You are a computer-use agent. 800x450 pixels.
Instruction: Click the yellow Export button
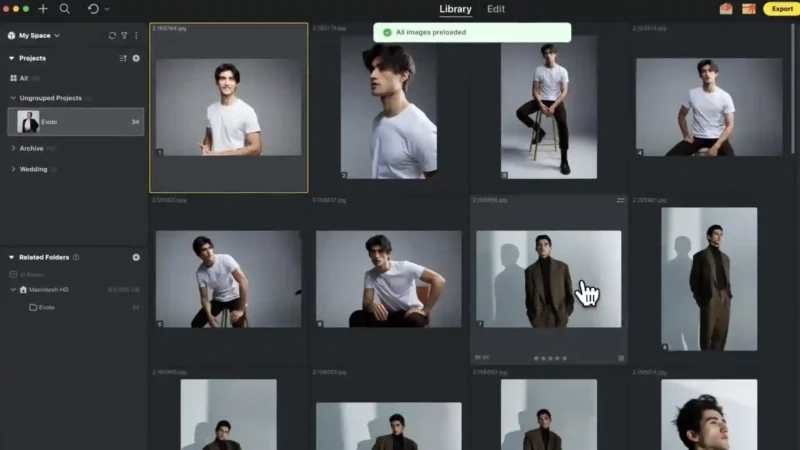point(781,9)
